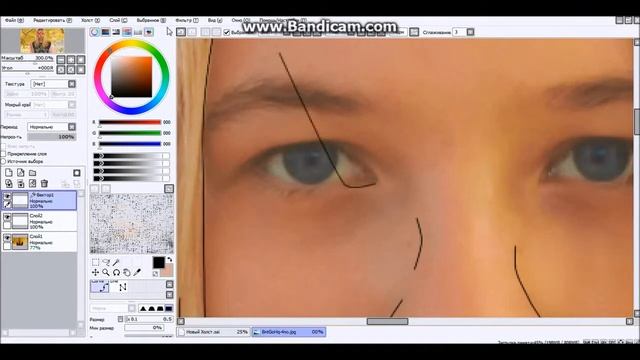Select the magic wand tool
The image size is (640, 360).
116,262
